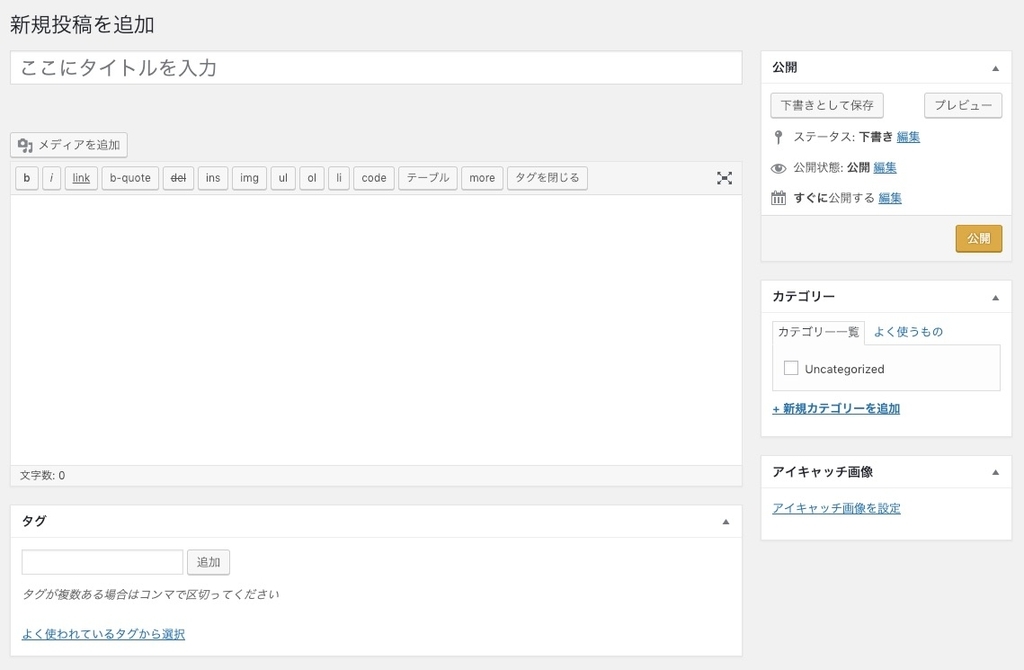Click the li quicktag button
The width and height of the screenshot is (1024, 670).
pos(338,178)
